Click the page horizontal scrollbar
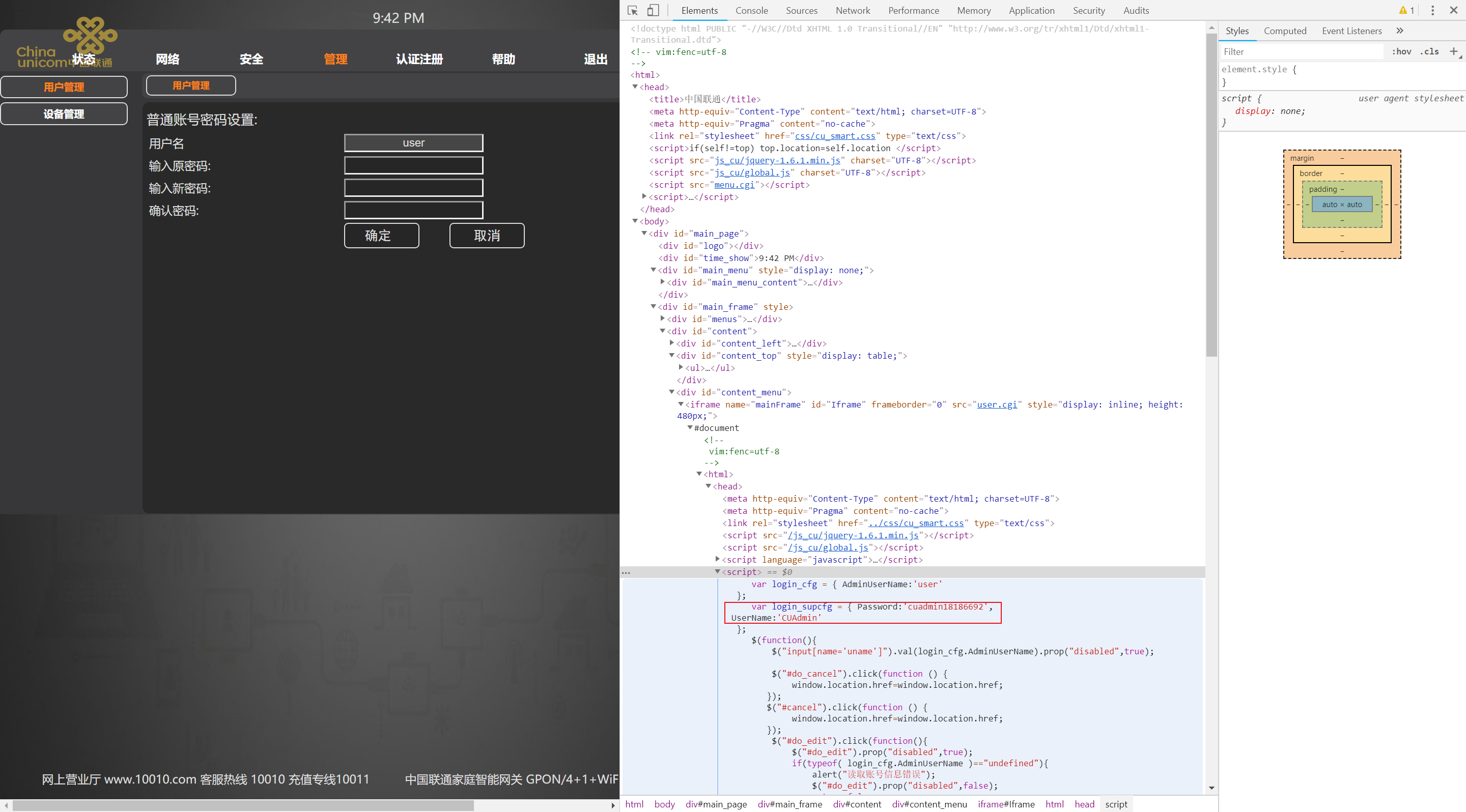1466x812 pixels. [x=244, y=805]
